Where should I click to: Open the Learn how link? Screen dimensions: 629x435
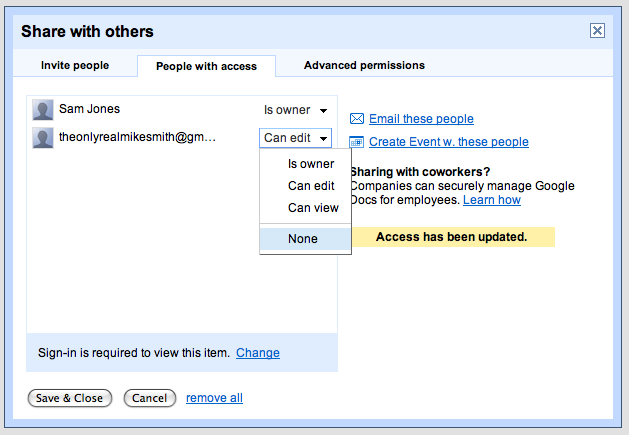coord(492,200)
